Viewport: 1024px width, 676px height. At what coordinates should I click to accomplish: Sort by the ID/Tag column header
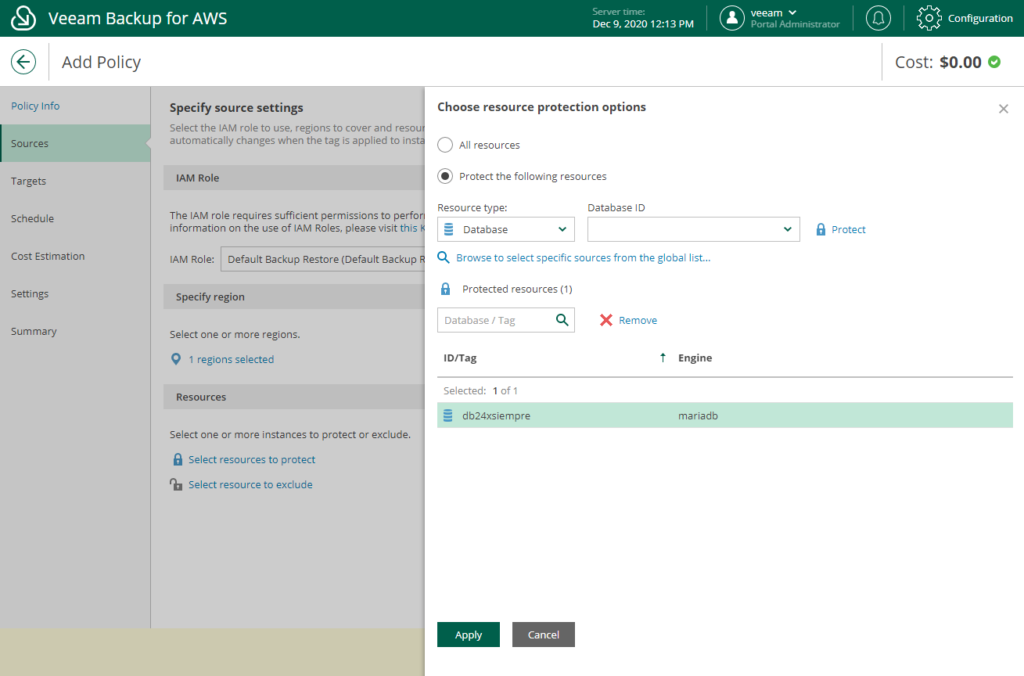(x=460, y=358)
